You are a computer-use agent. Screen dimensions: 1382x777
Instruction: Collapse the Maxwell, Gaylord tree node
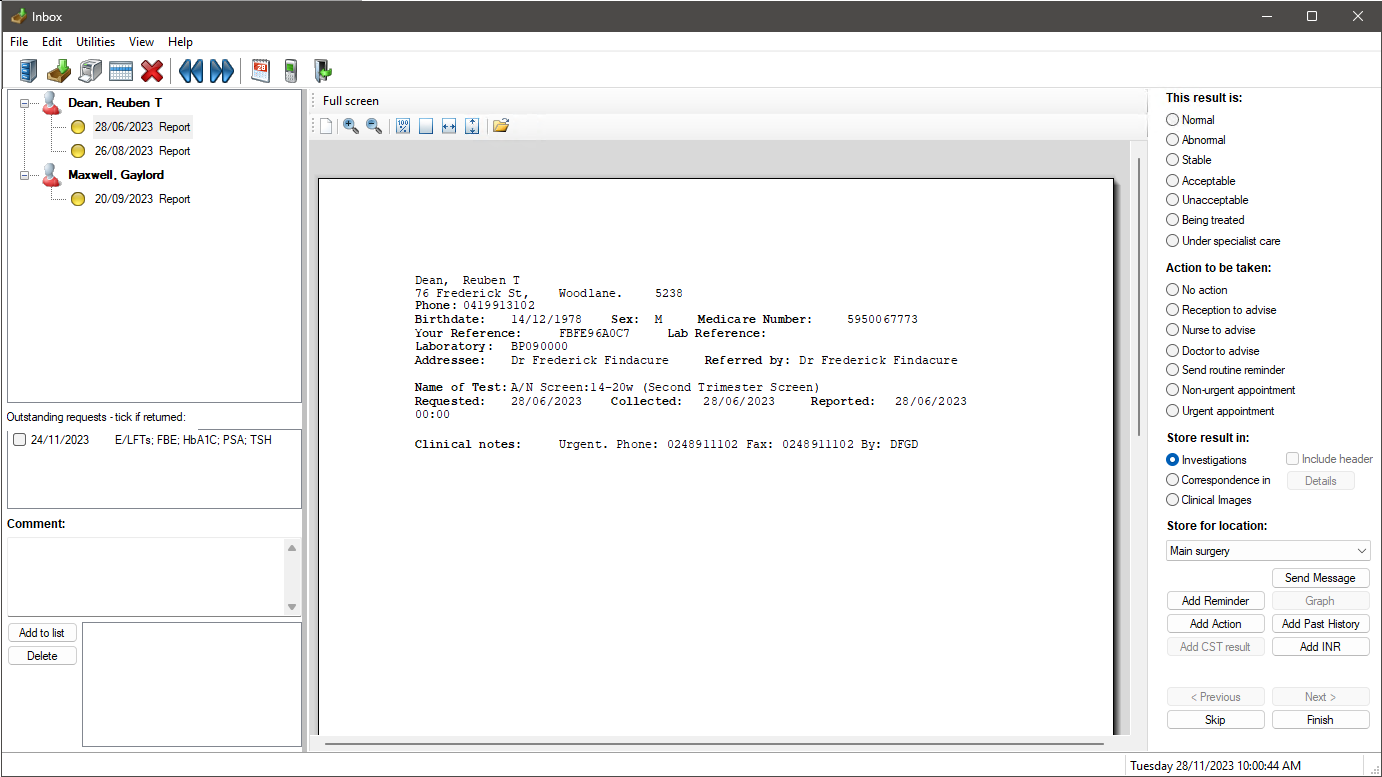click(24, 175)
